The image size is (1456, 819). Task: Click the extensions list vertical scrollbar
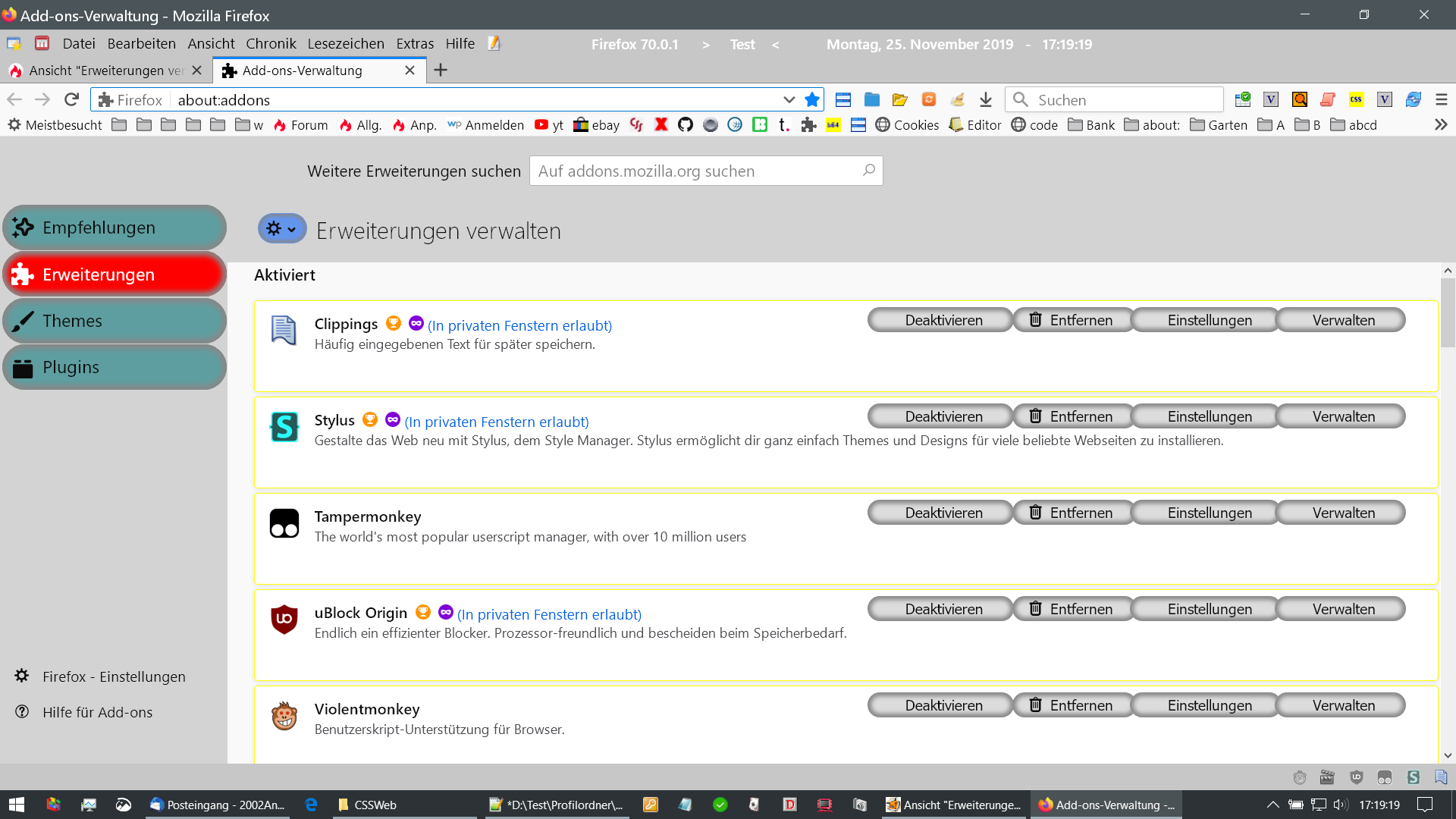[1448, 312]
